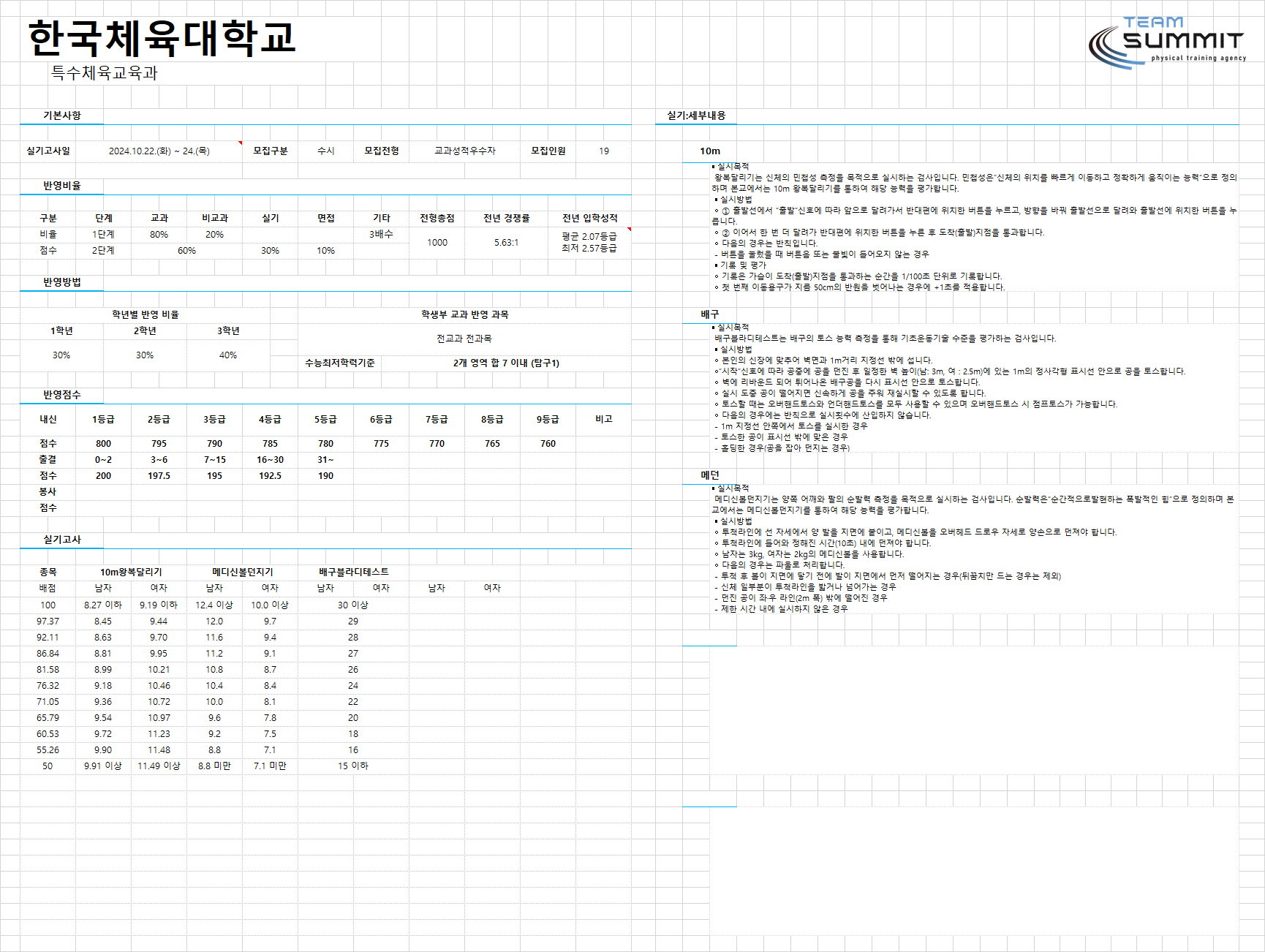
Task: Click the 97.37 score cell
Action: click(x=48, y=622)
